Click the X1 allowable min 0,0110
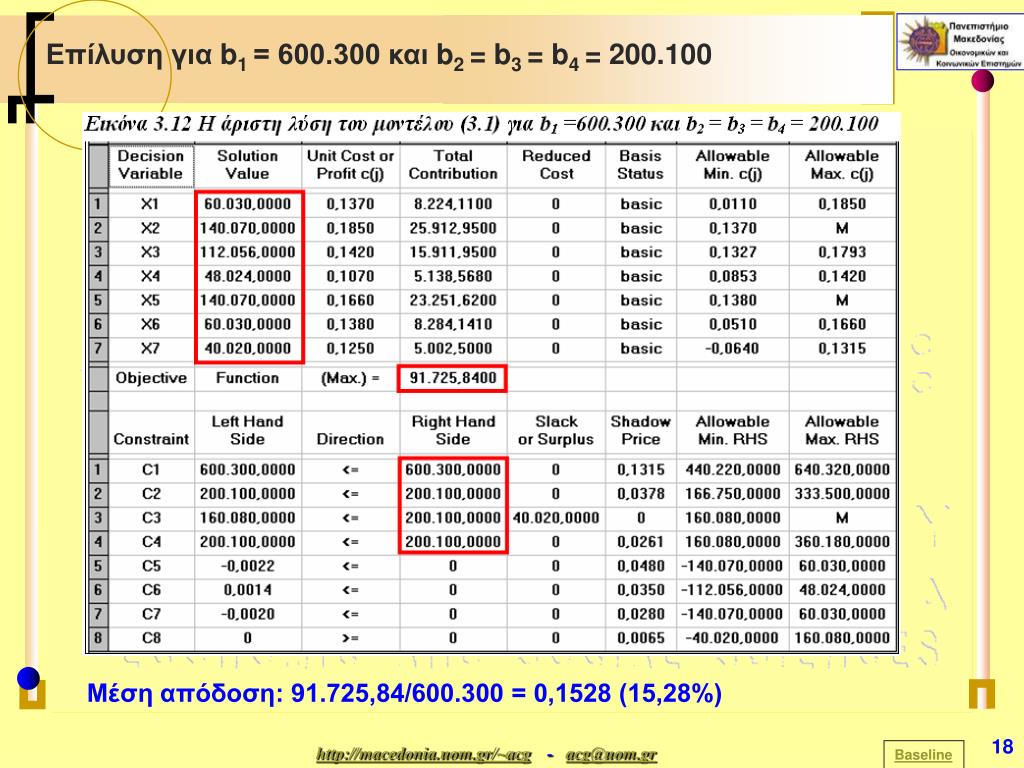This screenshot has width=1024, height=768. point(732,204)
